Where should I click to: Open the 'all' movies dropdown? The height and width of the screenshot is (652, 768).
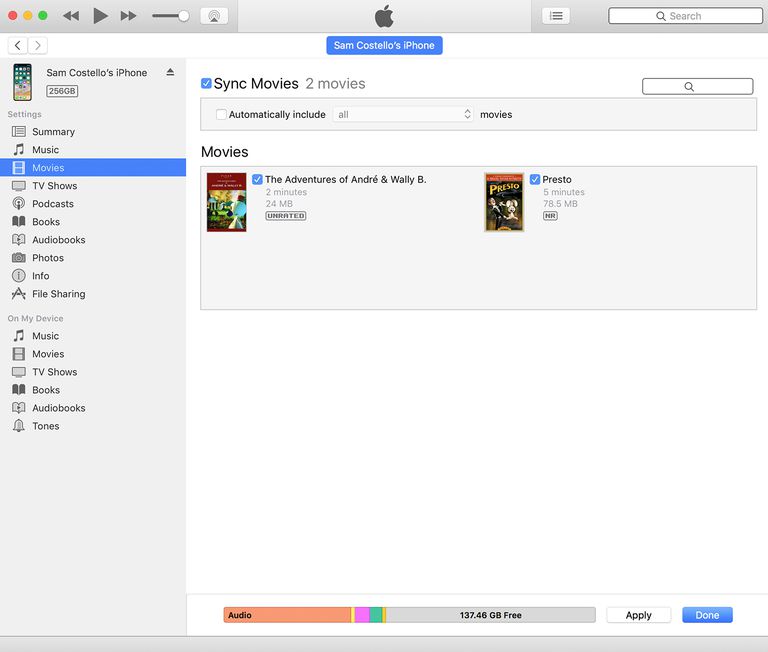(x=403, y=114)
